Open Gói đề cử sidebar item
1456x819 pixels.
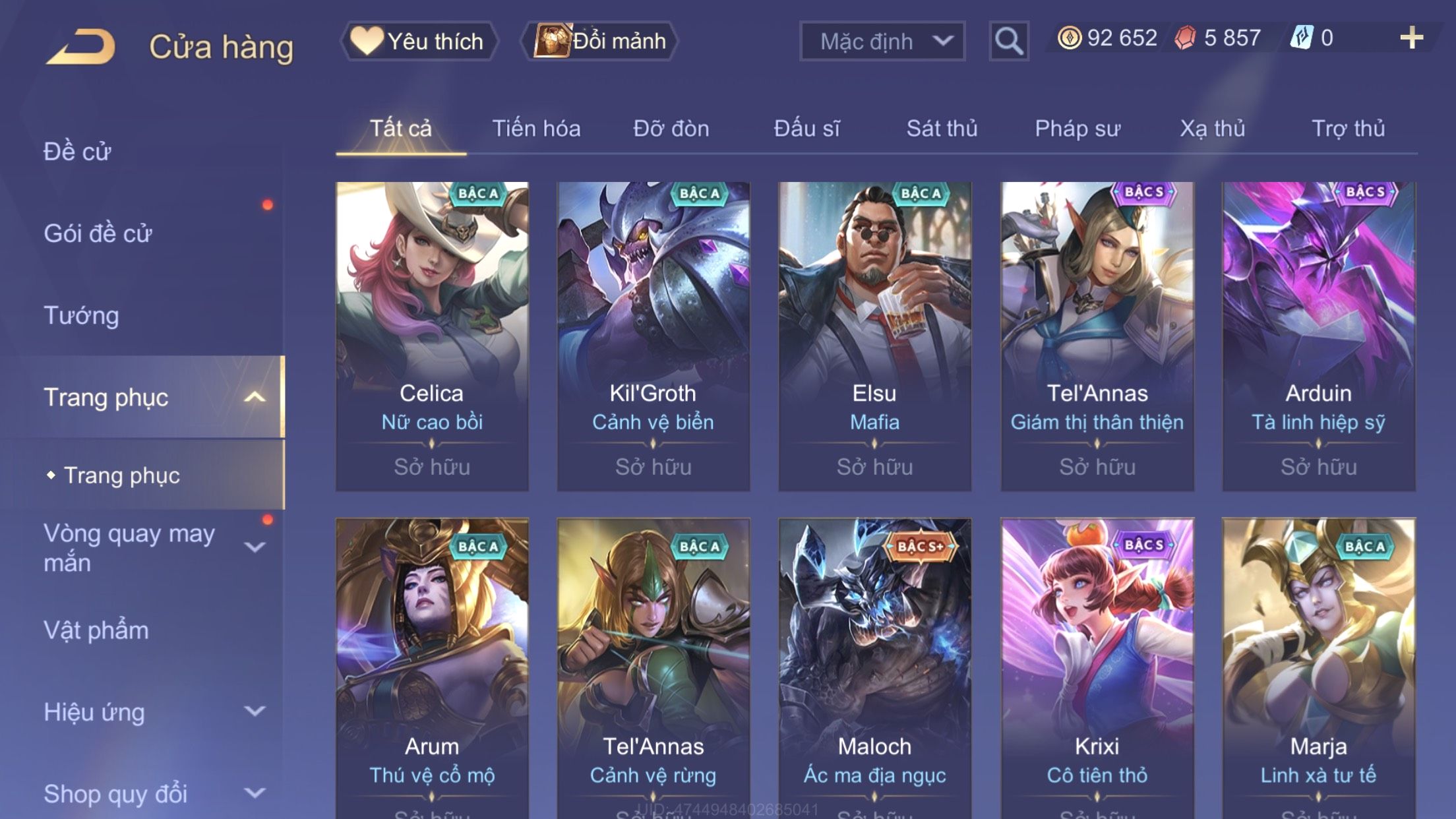coord(98,233)
